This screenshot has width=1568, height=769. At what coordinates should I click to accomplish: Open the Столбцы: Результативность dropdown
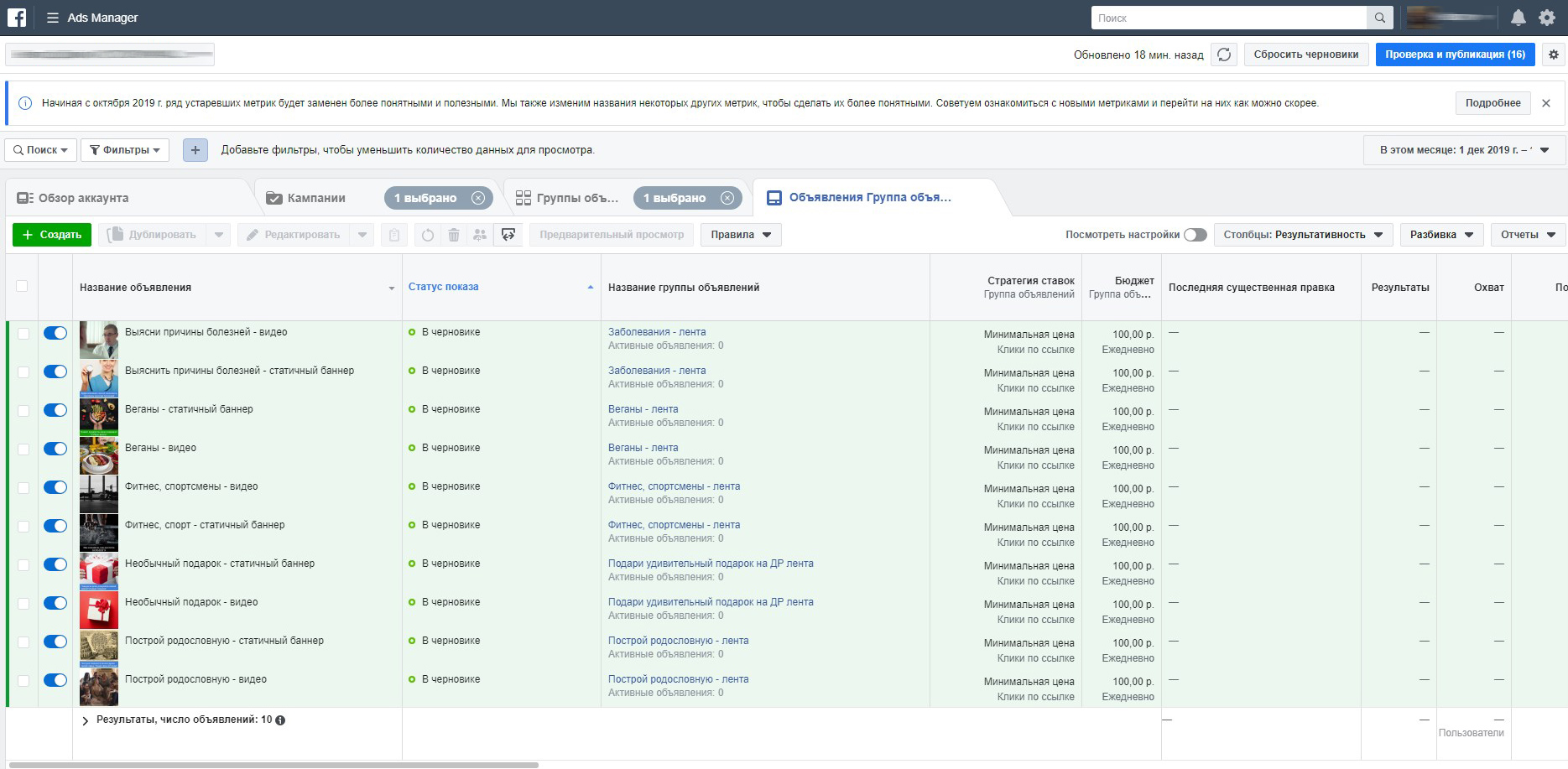tap(1303, 235)
